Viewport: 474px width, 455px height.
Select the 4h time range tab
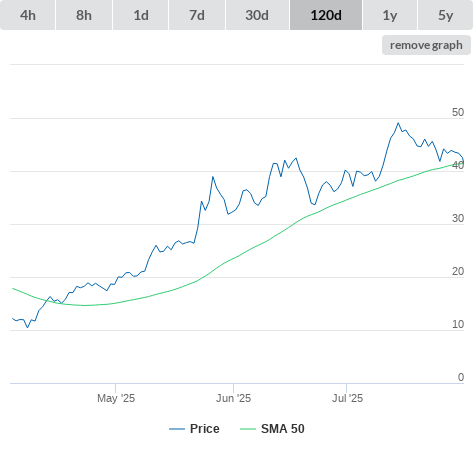28,15
